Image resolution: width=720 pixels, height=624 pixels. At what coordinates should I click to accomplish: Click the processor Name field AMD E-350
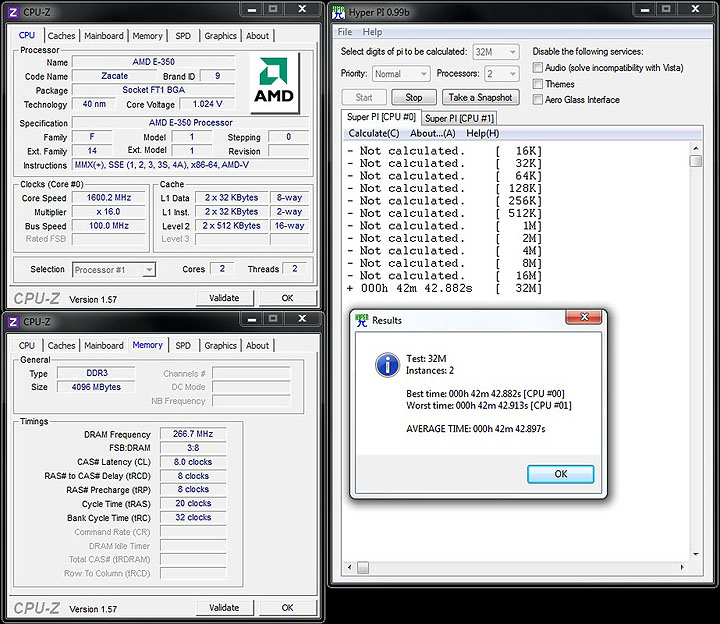pos(153,62)
